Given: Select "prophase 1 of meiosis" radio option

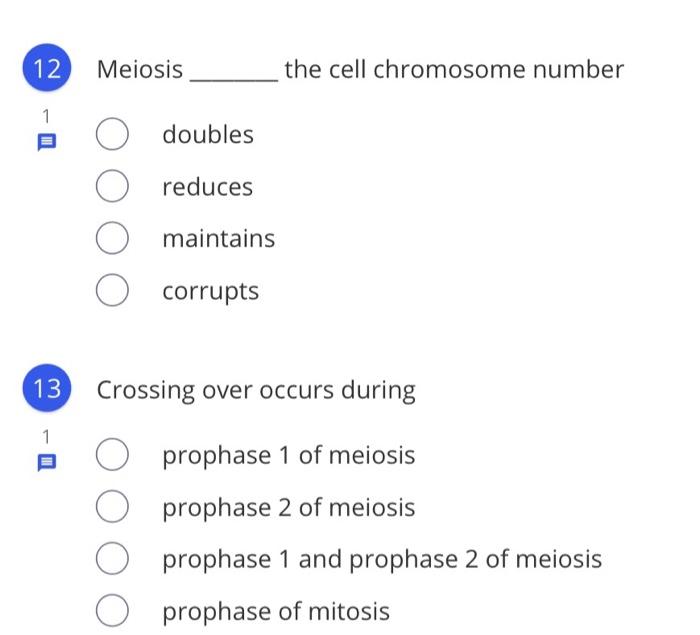Looking at the screenshot, I should point(112,454).
